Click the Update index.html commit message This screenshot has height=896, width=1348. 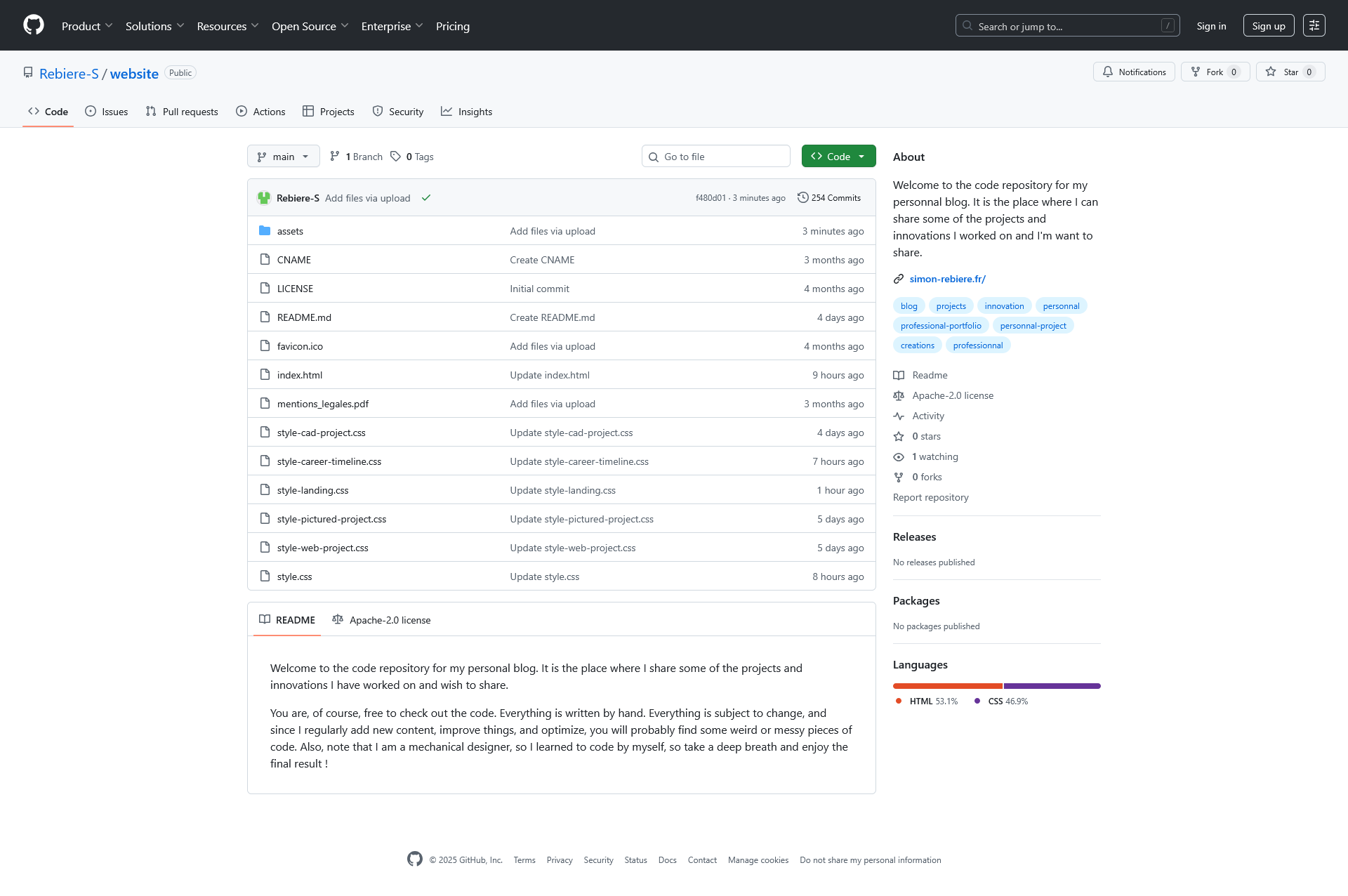(x=550, y=375)
